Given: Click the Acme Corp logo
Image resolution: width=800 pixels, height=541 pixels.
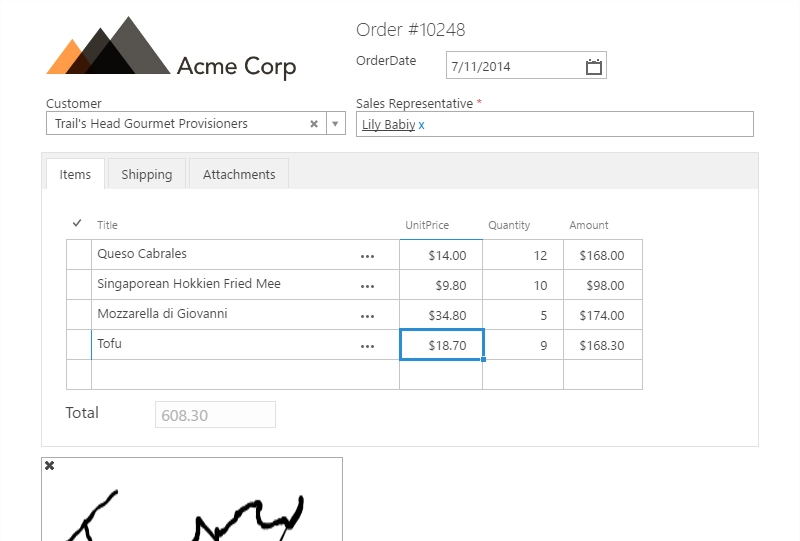Looking at the screenshot, I should pyautogui.click(x=171, y=50).
